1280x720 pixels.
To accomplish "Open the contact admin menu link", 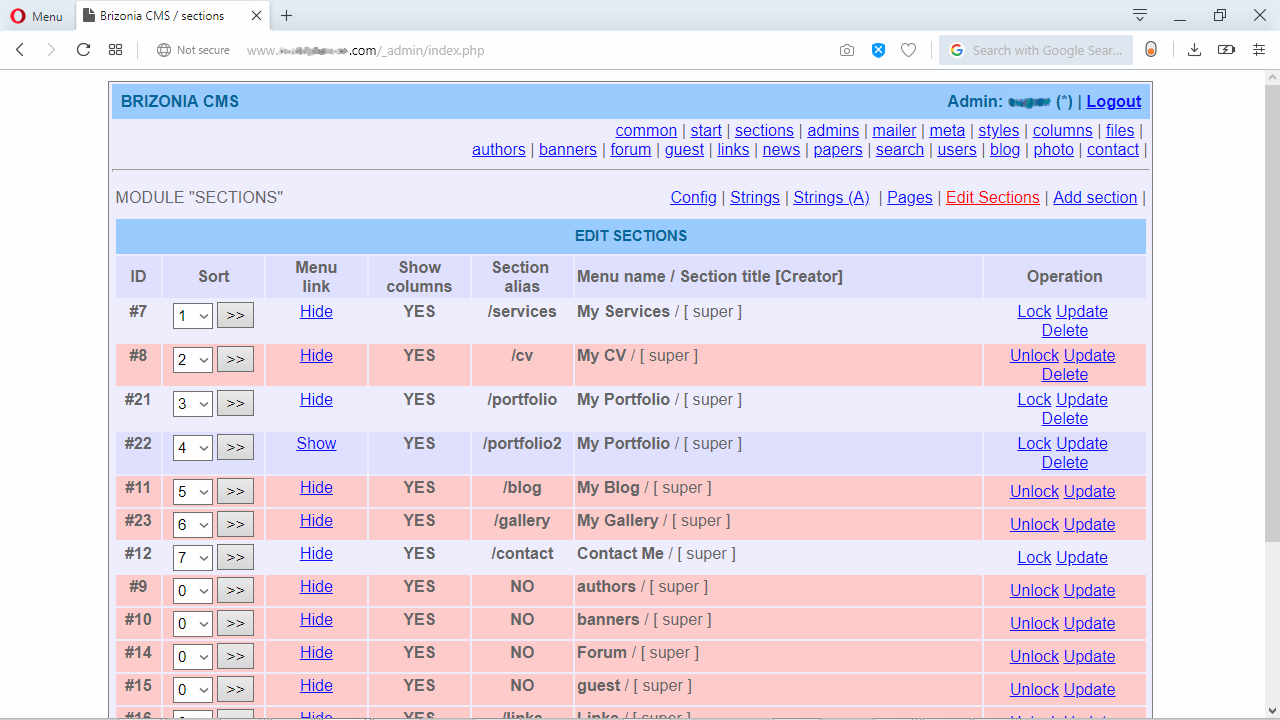I will click(1113, 150).
